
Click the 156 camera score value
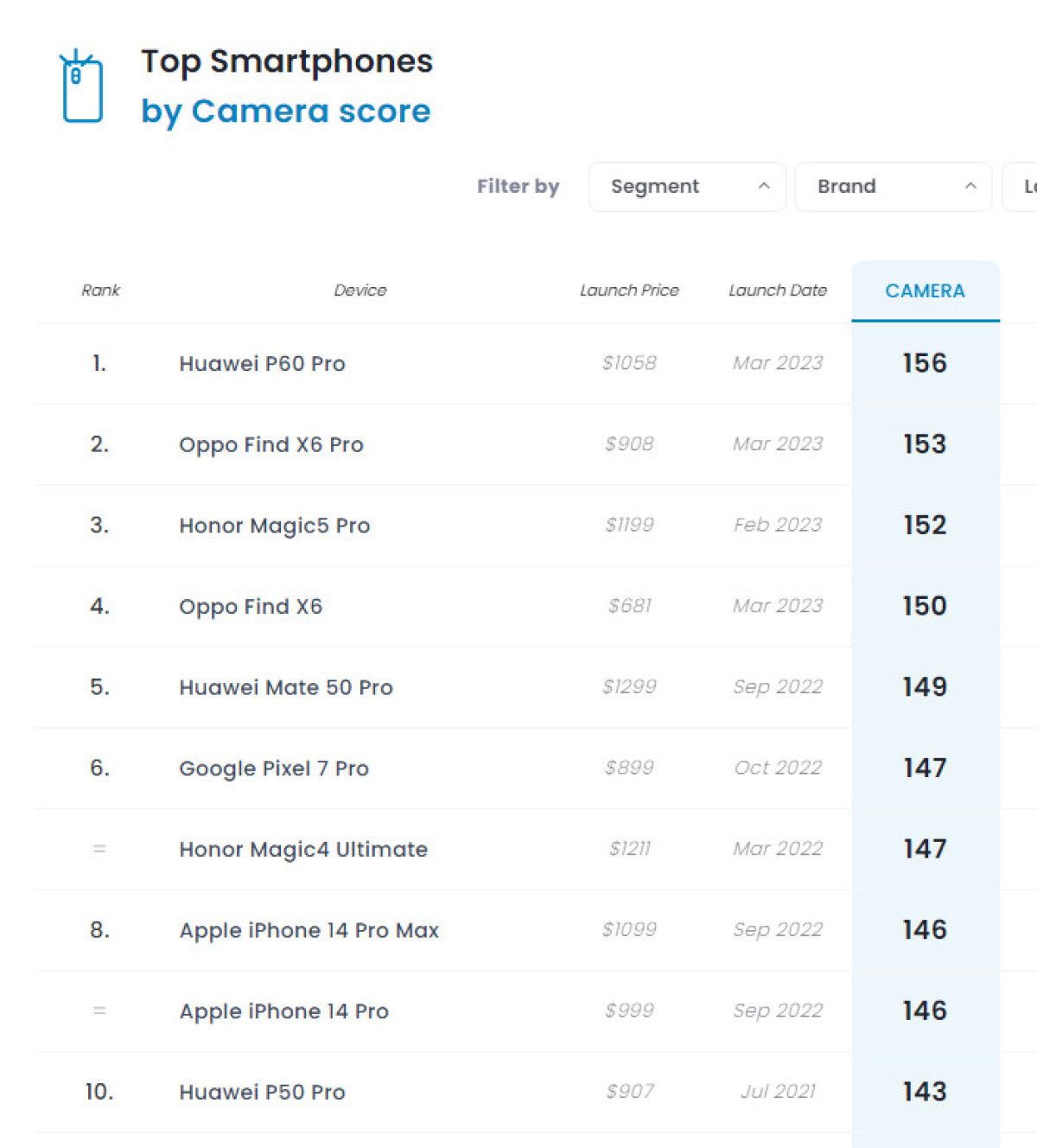coord(925,363)
